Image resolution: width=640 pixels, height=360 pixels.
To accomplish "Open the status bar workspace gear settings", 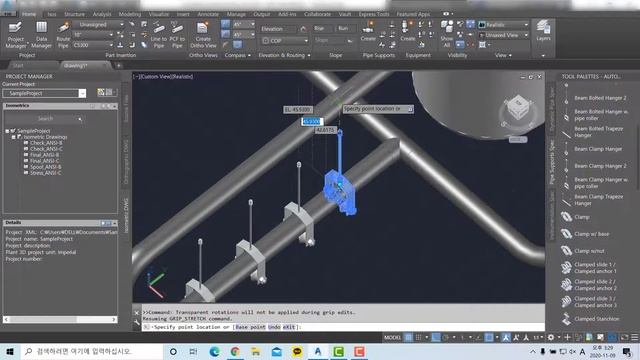I will [x=551, y=337].
